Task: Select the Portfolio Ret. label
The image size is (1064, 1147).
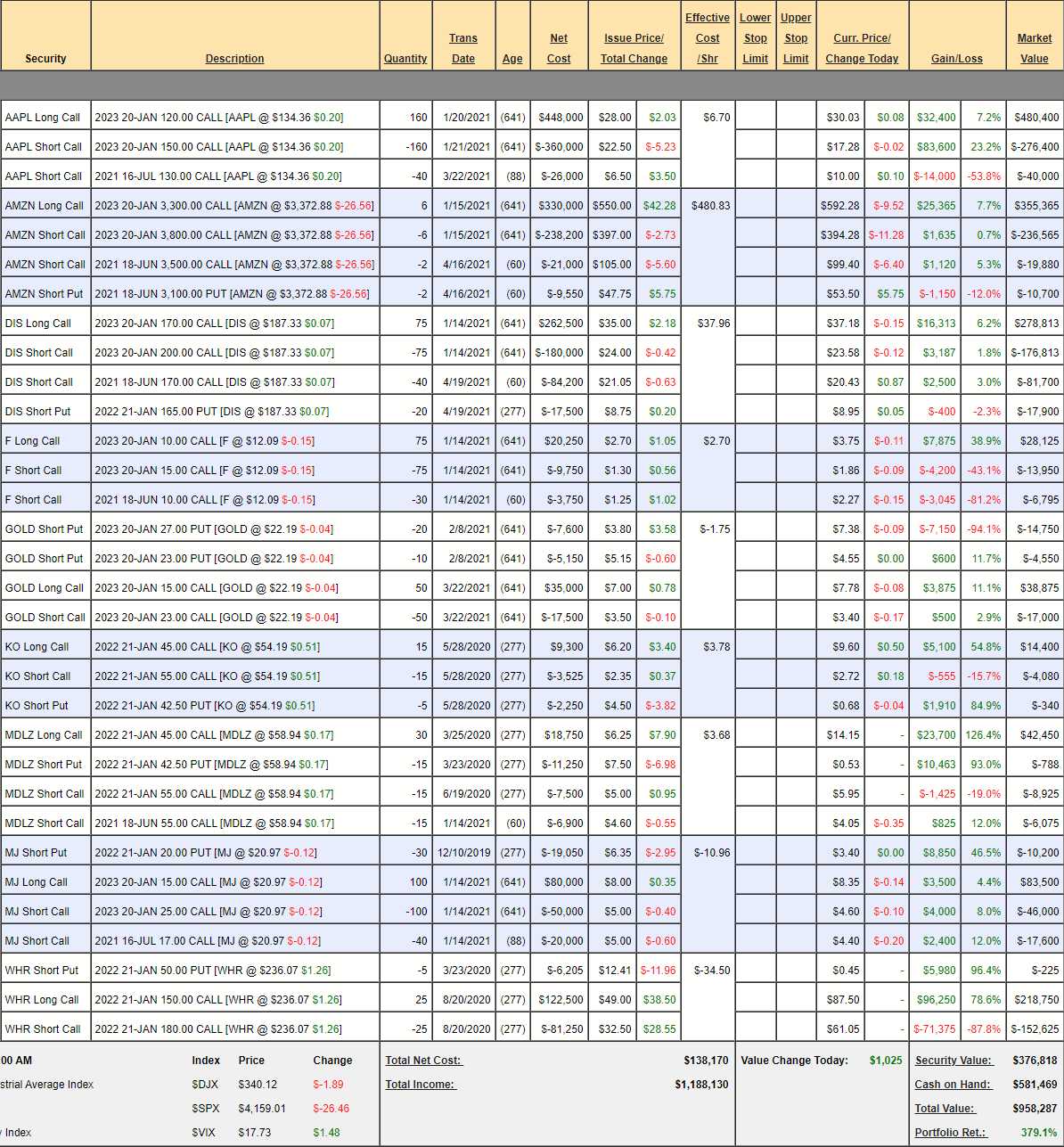Action: pos(950,1133)
